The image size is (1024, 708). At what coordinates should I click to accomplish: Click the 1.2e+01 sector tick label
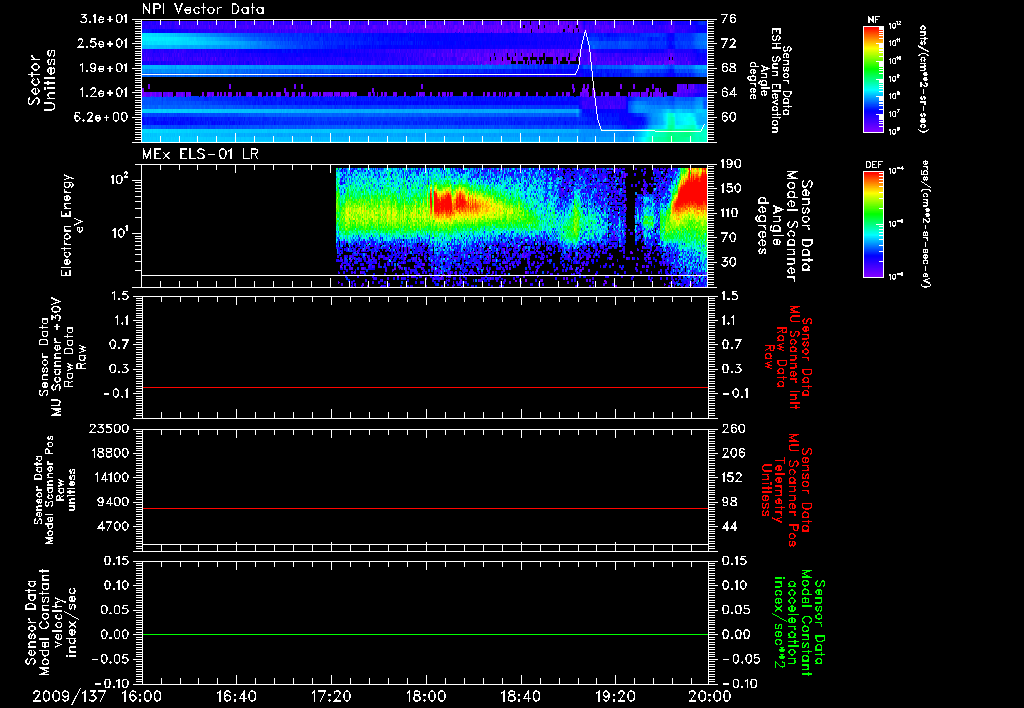click(104, 93)
